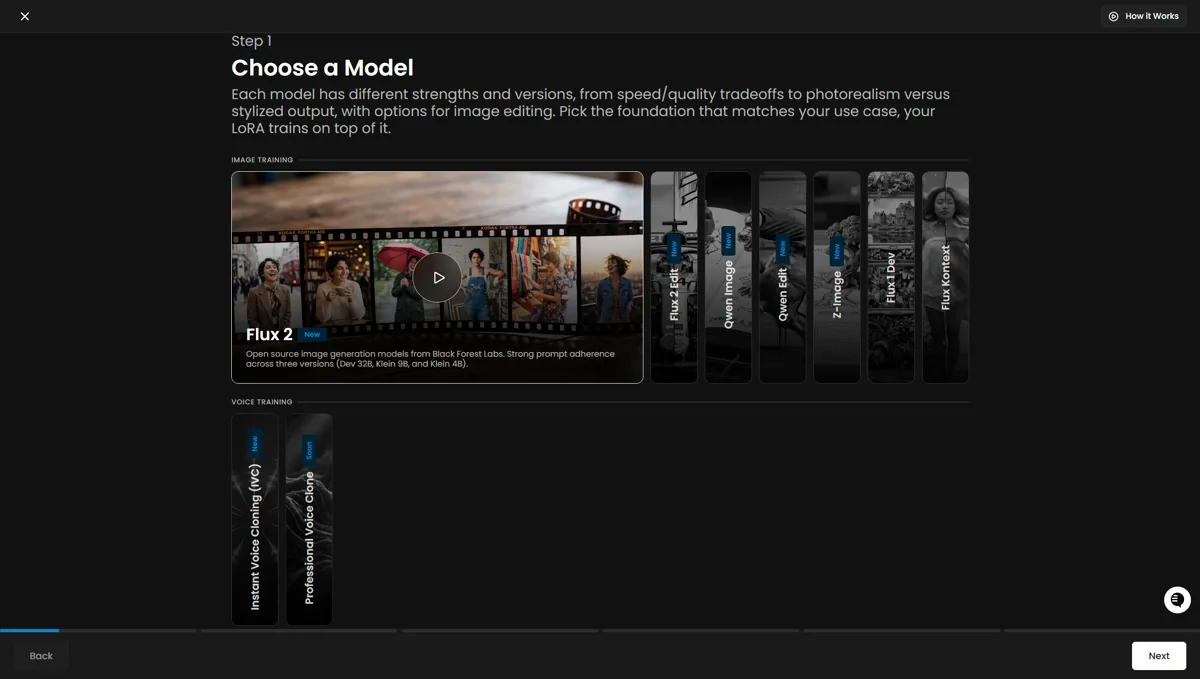Open the How it Works button

(1144, 16)
